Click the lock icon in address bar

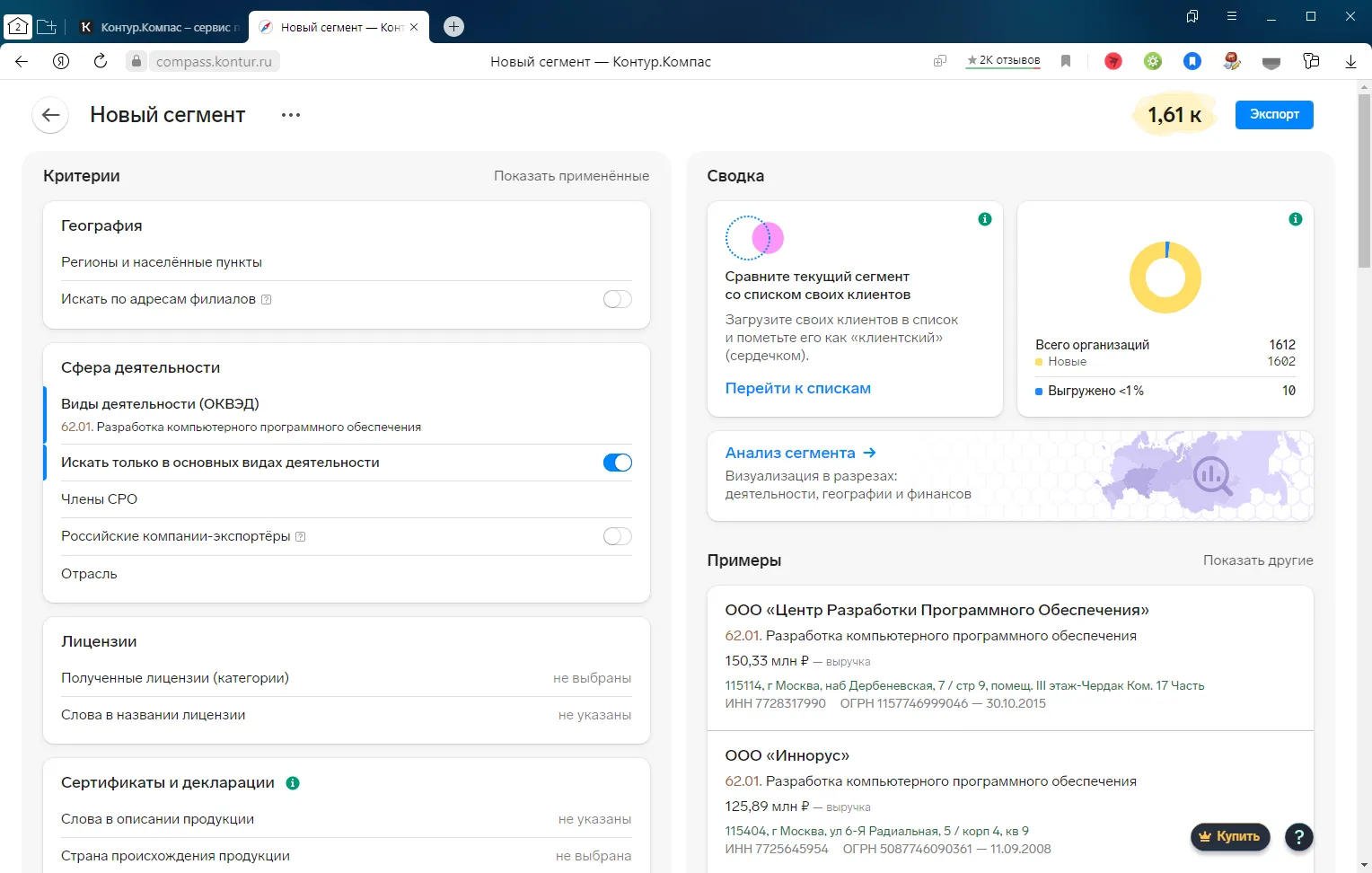coord(136,61)
